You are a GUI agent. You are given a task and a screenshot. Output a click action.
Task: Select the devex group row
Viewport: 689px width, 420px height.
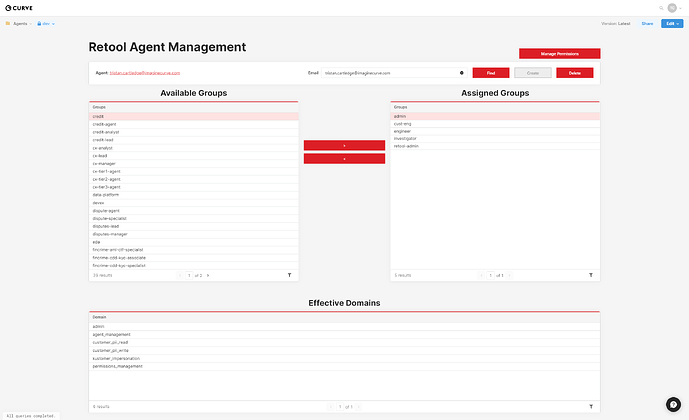(193, 203)
